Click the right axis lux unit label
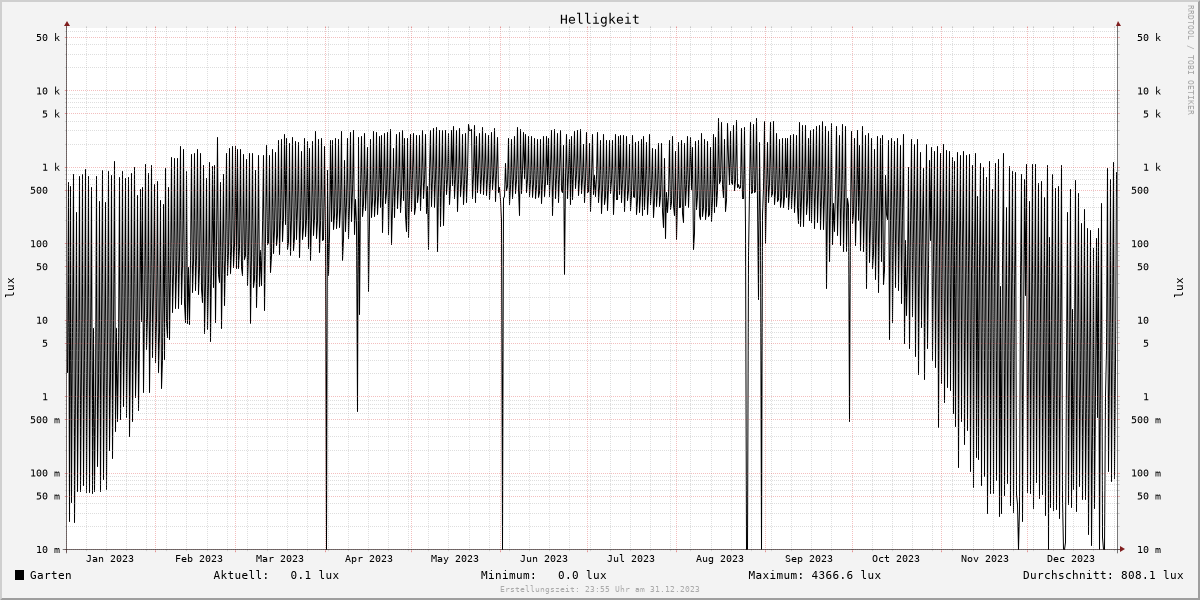1200x600 pixels. (1179, 287)
